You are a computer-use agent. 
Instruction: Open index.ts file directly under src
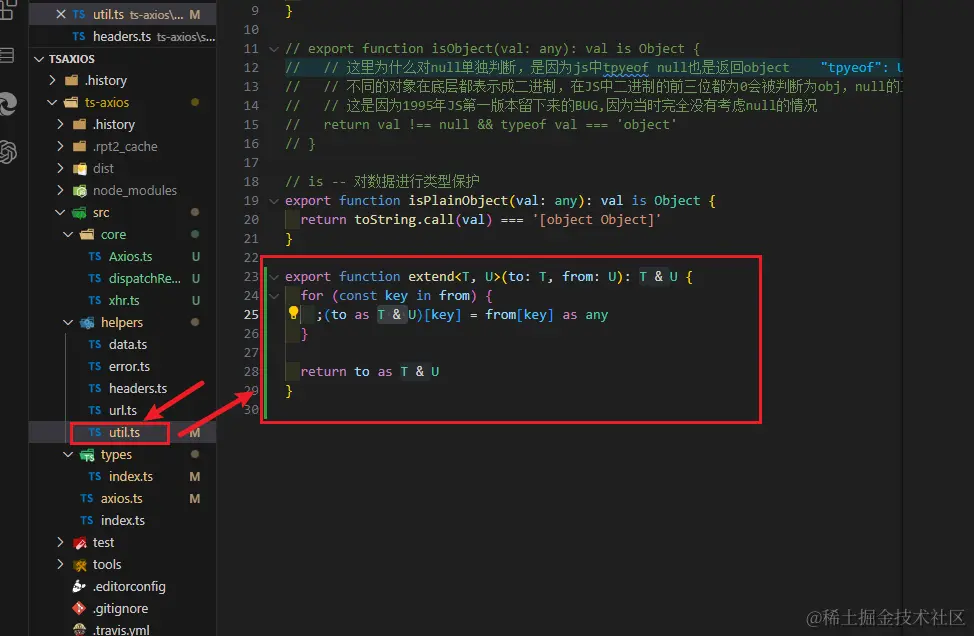pos(123,520)
